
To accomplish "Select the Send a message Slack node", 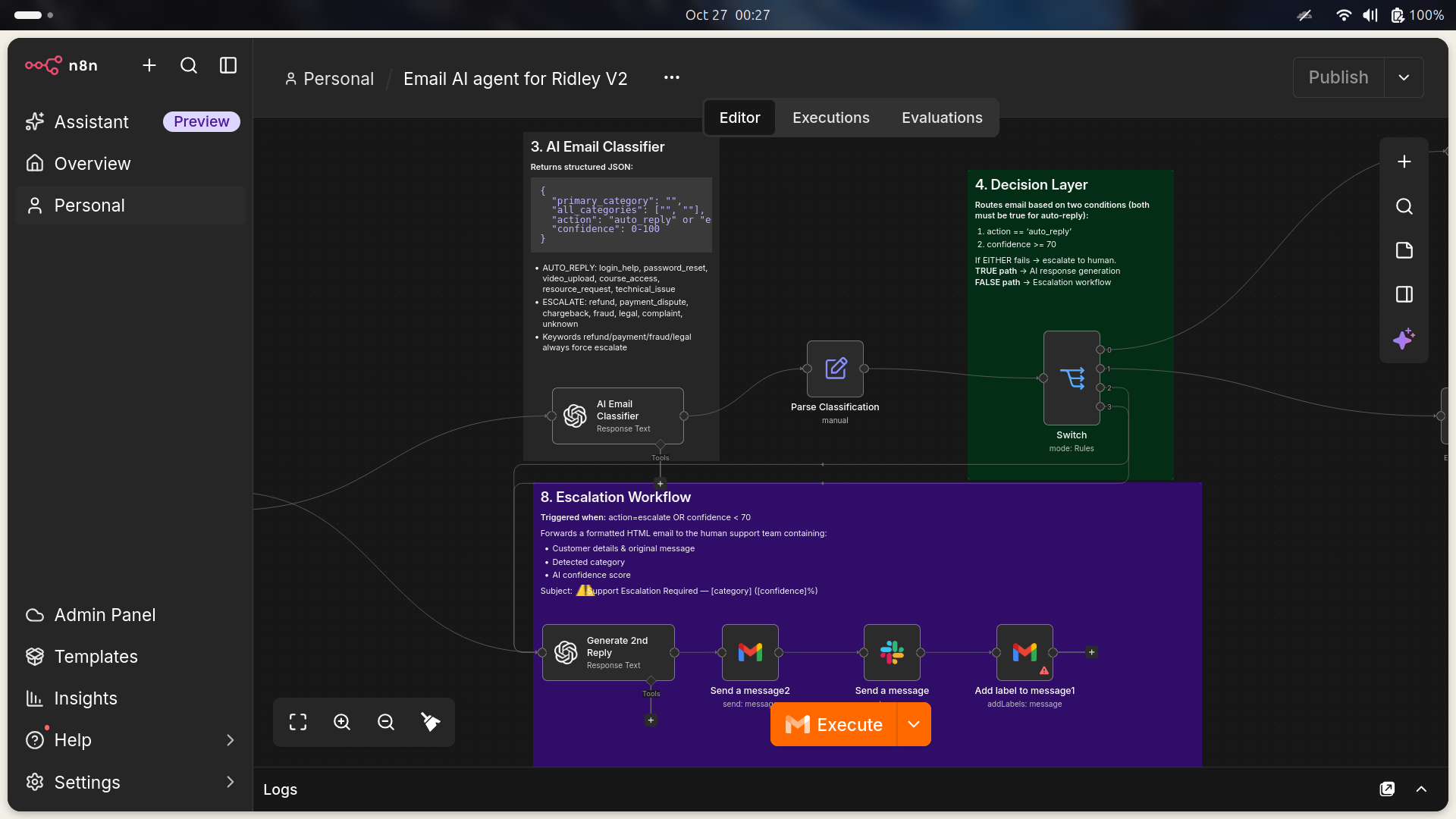I will click(892, 652).
